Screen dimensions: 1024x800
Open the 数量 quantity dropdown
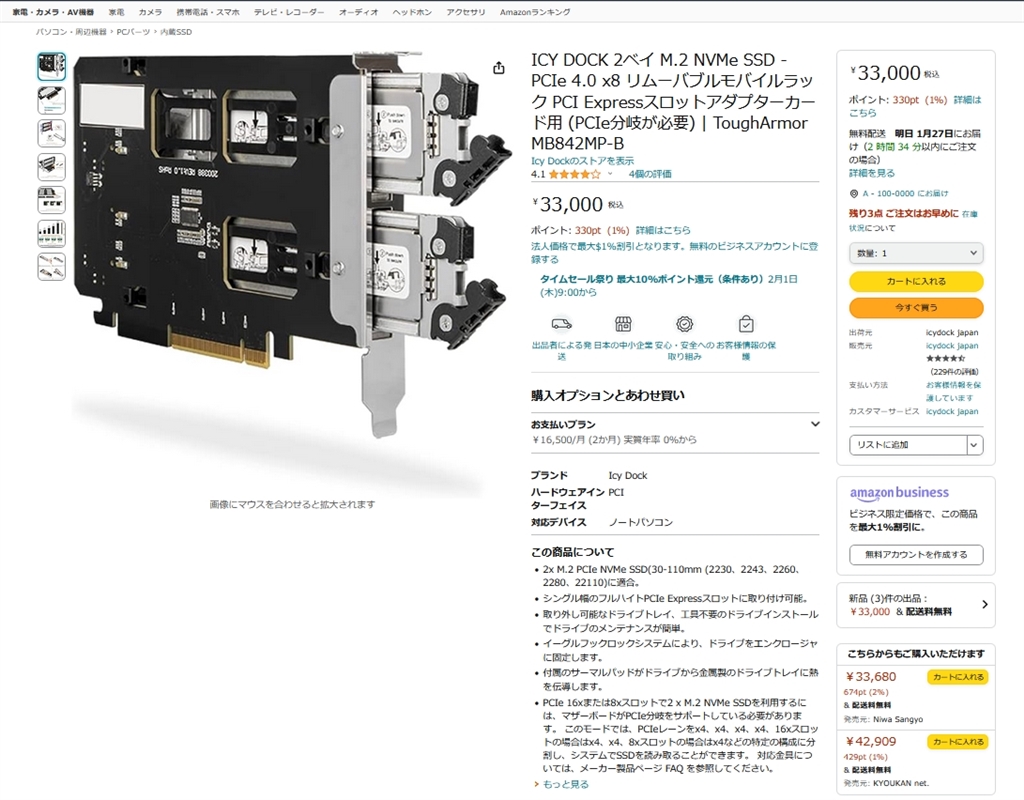pyautogui.click(x=916, y=253)
